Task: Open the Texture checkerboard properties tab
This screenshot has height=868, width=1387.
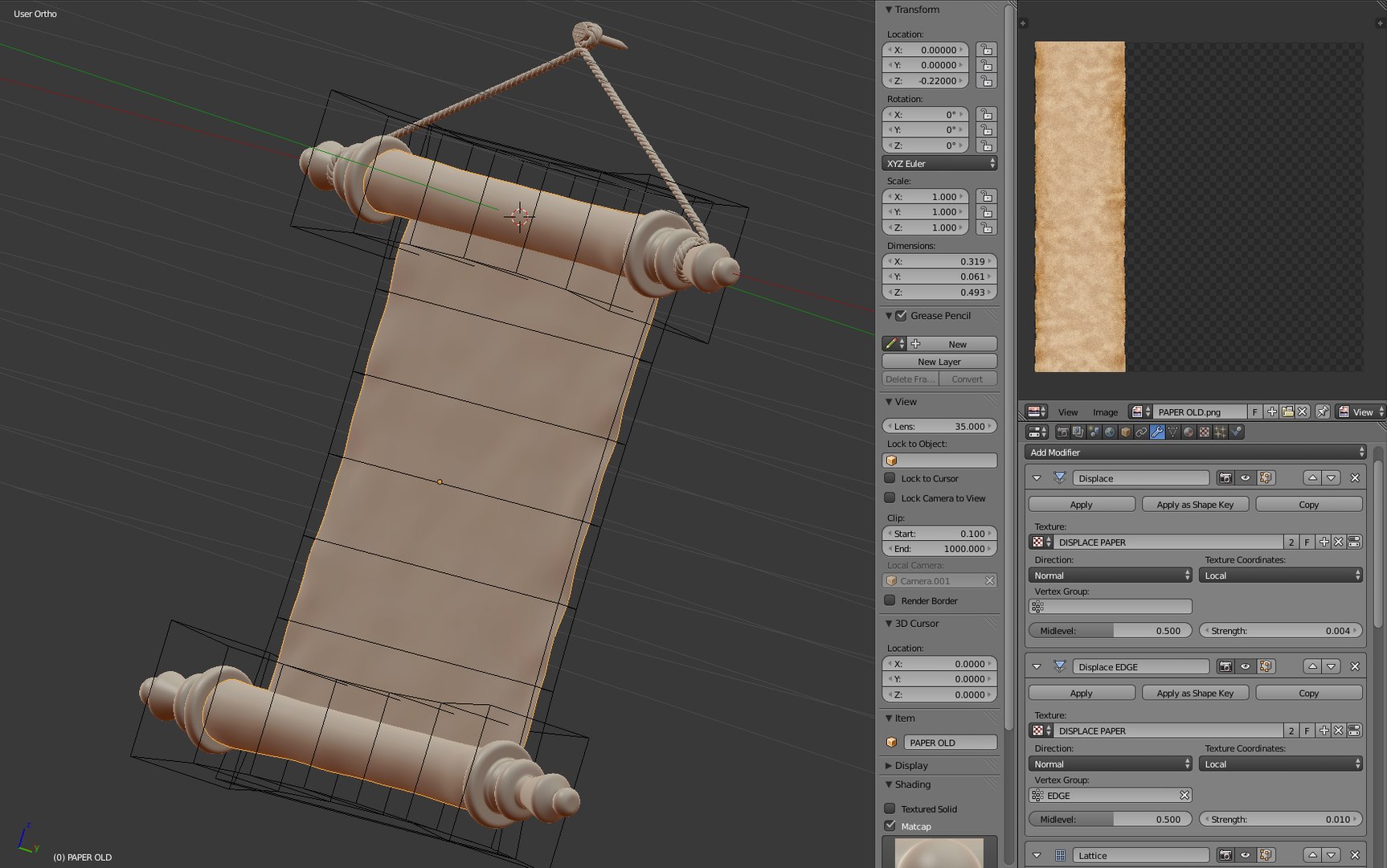Action: click(x=1204, y=432)
